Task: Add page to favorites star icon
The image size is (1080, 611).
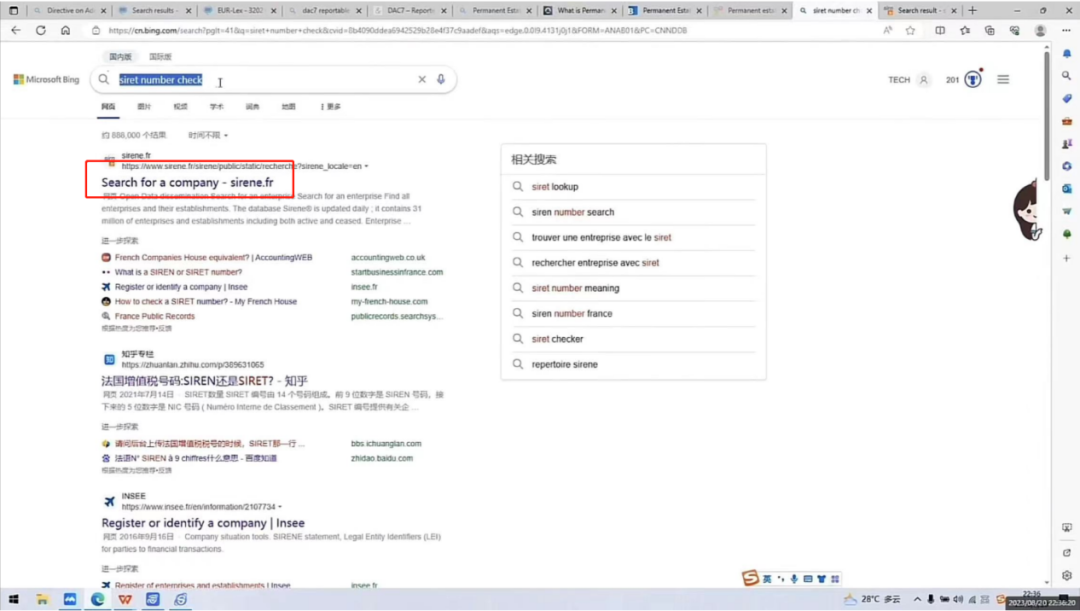Action: tap(911, 30)
